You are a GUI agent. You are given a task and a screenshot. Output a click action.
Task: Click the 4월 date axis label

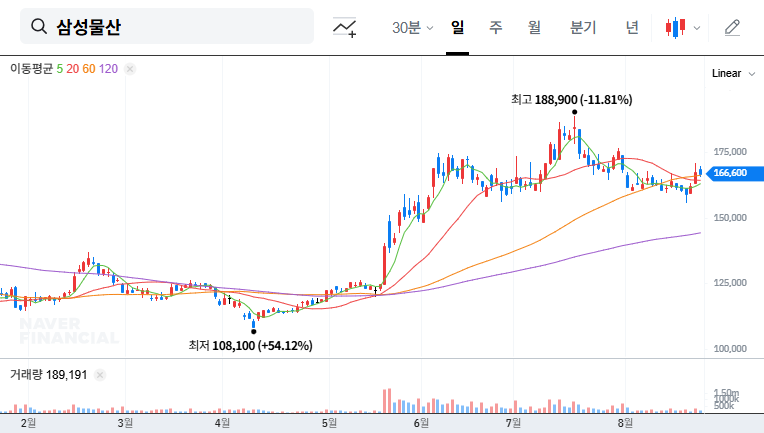coord(222,423)
